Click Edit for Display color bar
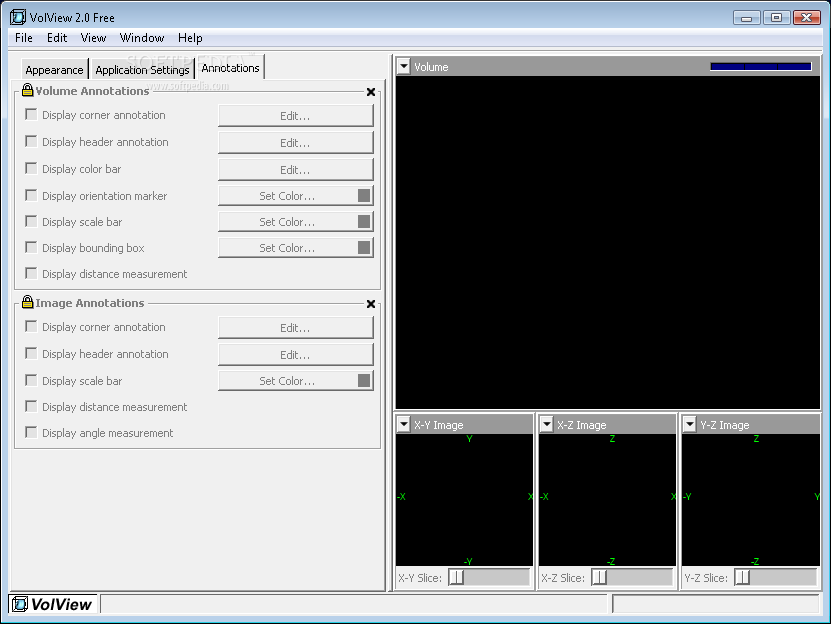Image resolution: width=831 pixels, height=624 pixels. (296, 170)
